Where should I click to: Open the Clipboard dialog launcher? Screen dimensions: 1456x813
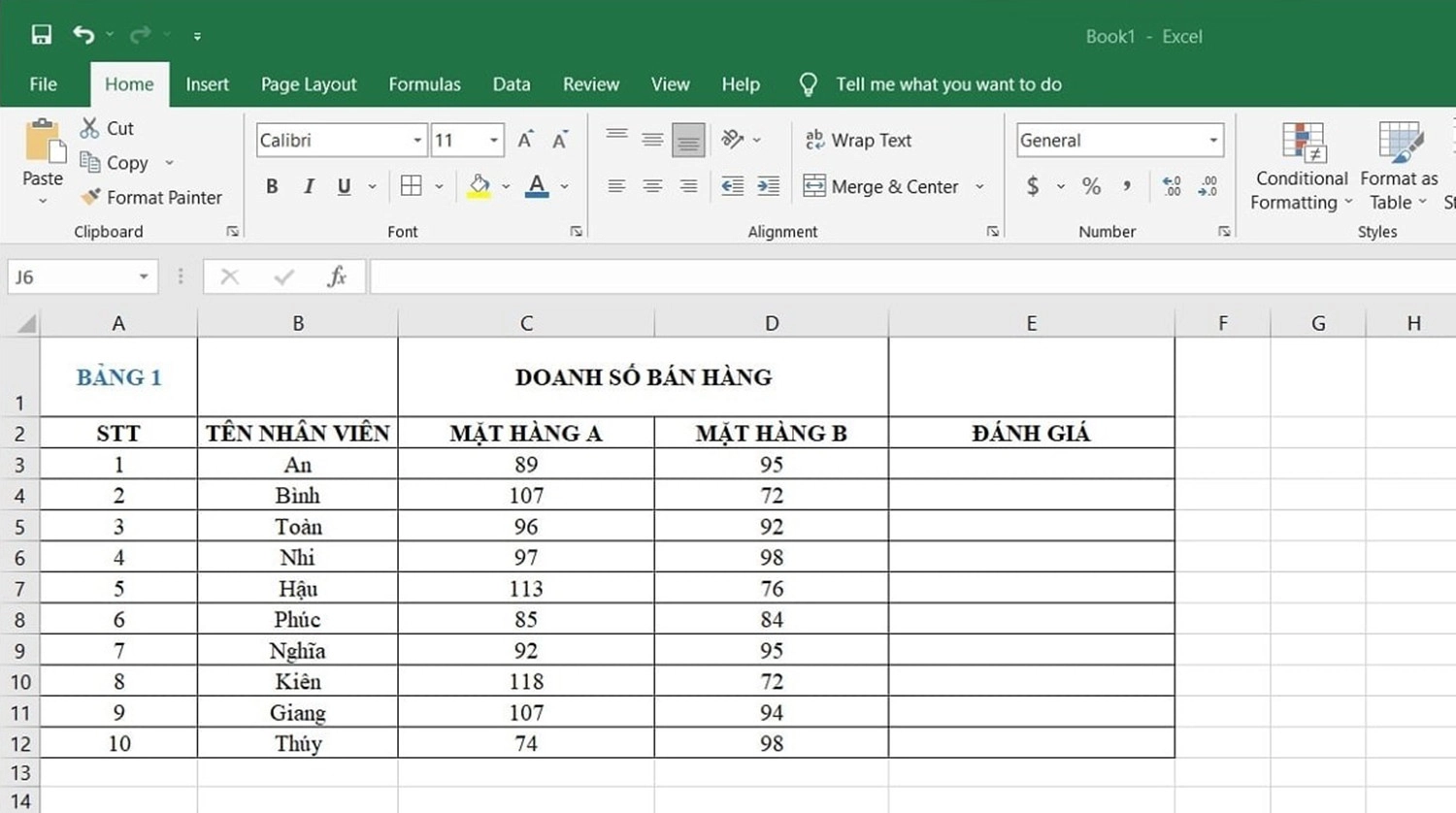tap(232, 231)
